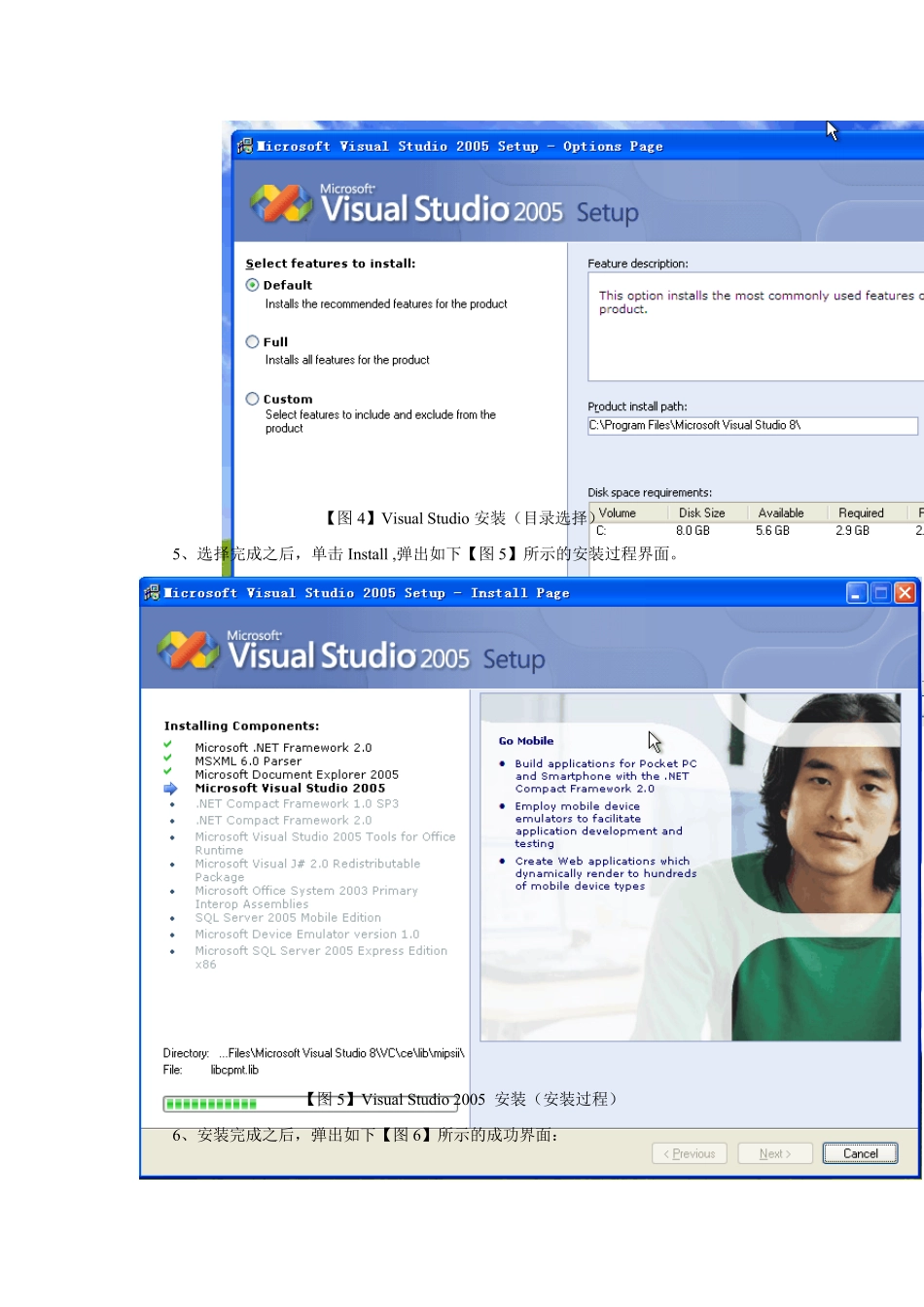
Task: Click the blue arrow beside Microsoft Visual Studio 2005
Action: point(170,789)
